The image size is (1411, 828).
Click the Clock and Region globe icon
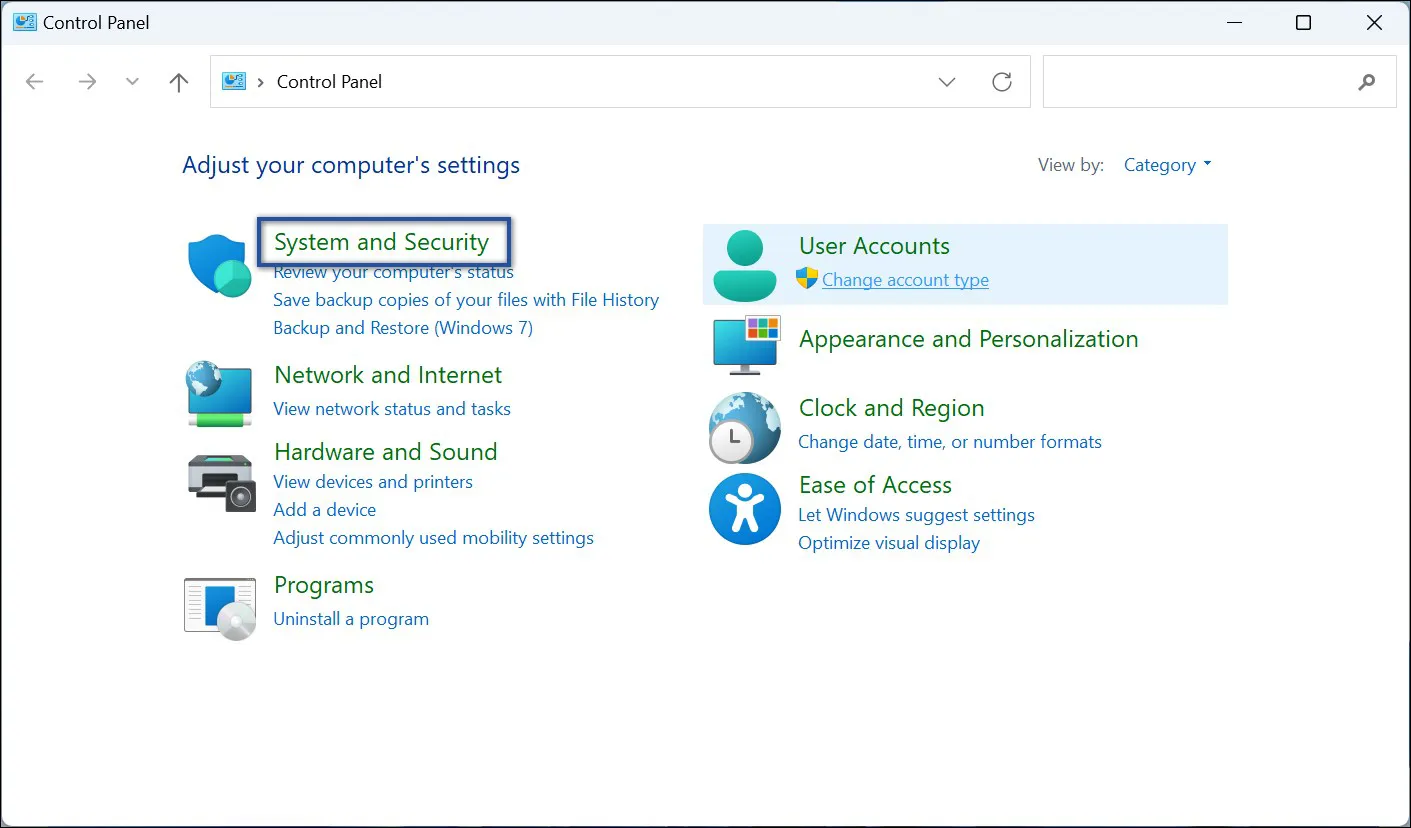point(745,428)
